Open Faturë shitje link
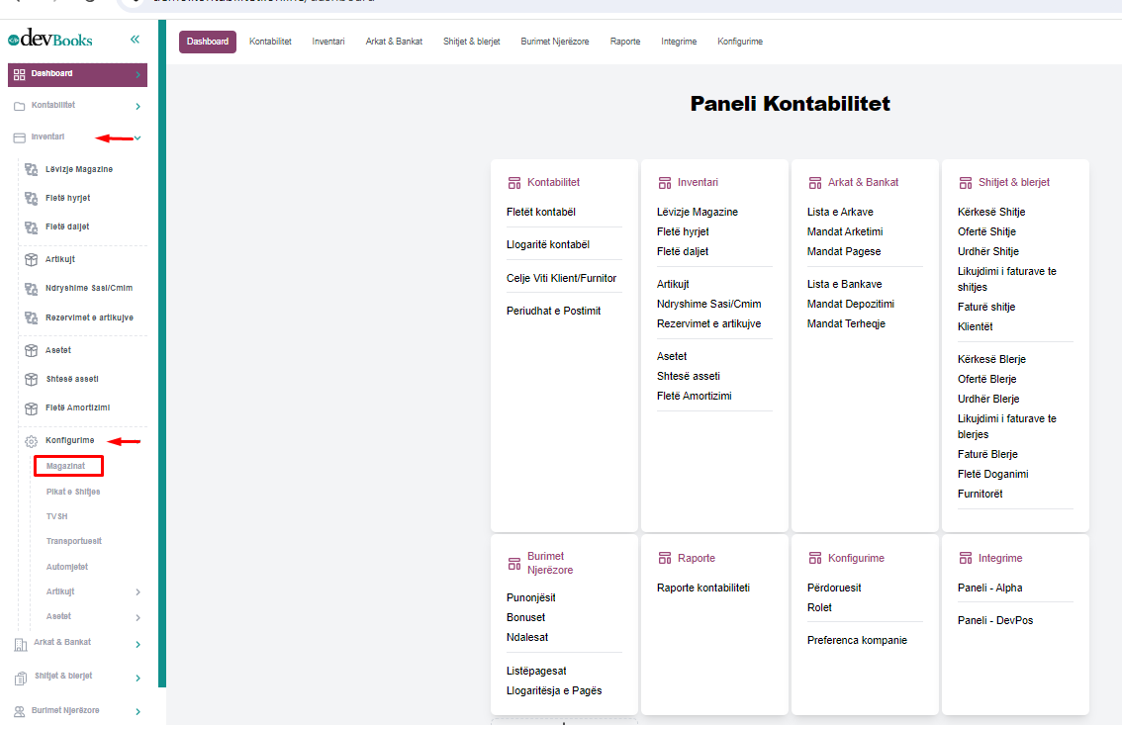The width and height of the screenshot is (1125, 732). (986, 307)
